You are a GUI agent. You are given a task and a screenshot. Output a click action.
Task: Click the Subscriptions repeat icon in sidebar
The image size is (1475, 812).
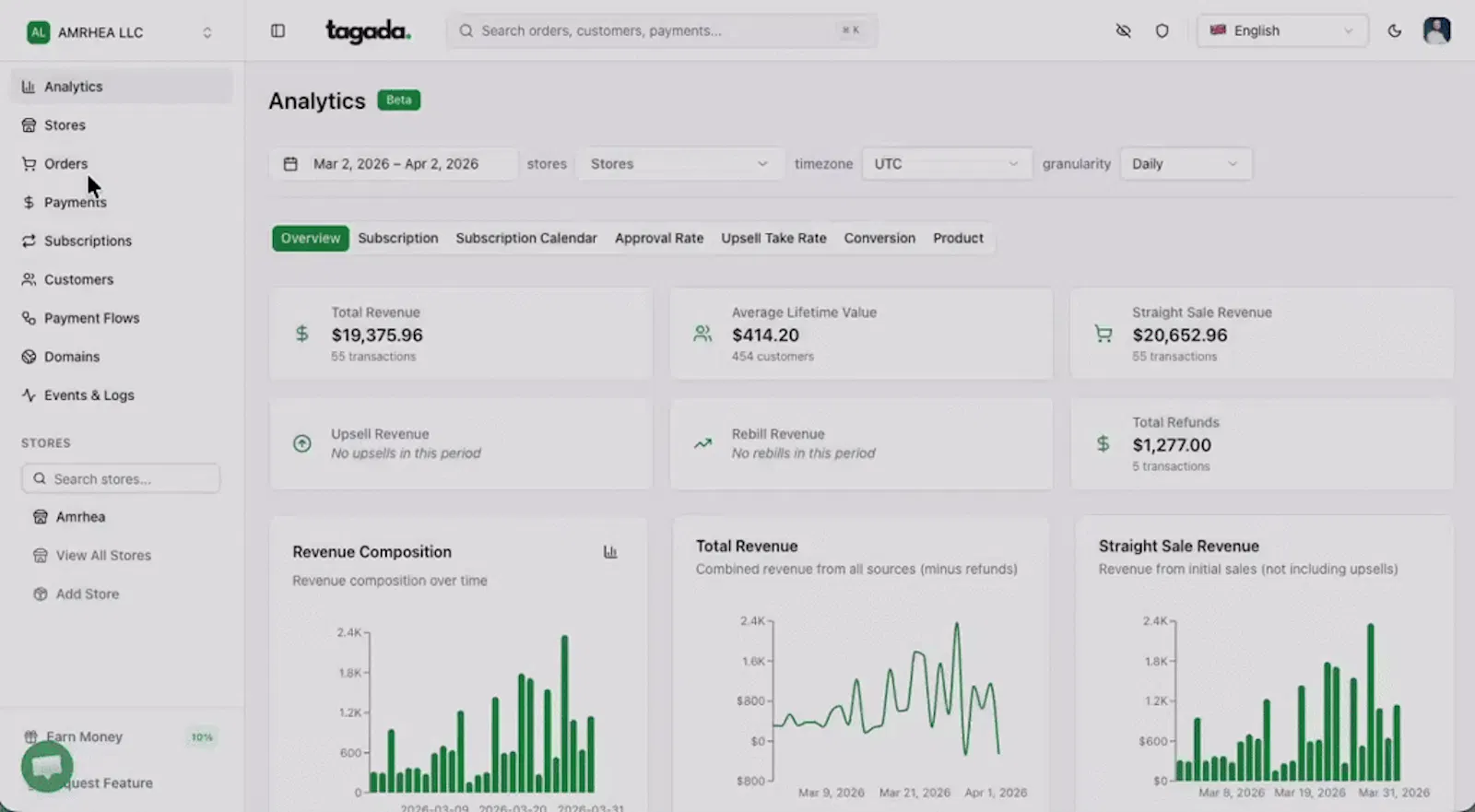pyautogui.click(x=29, y=241)
